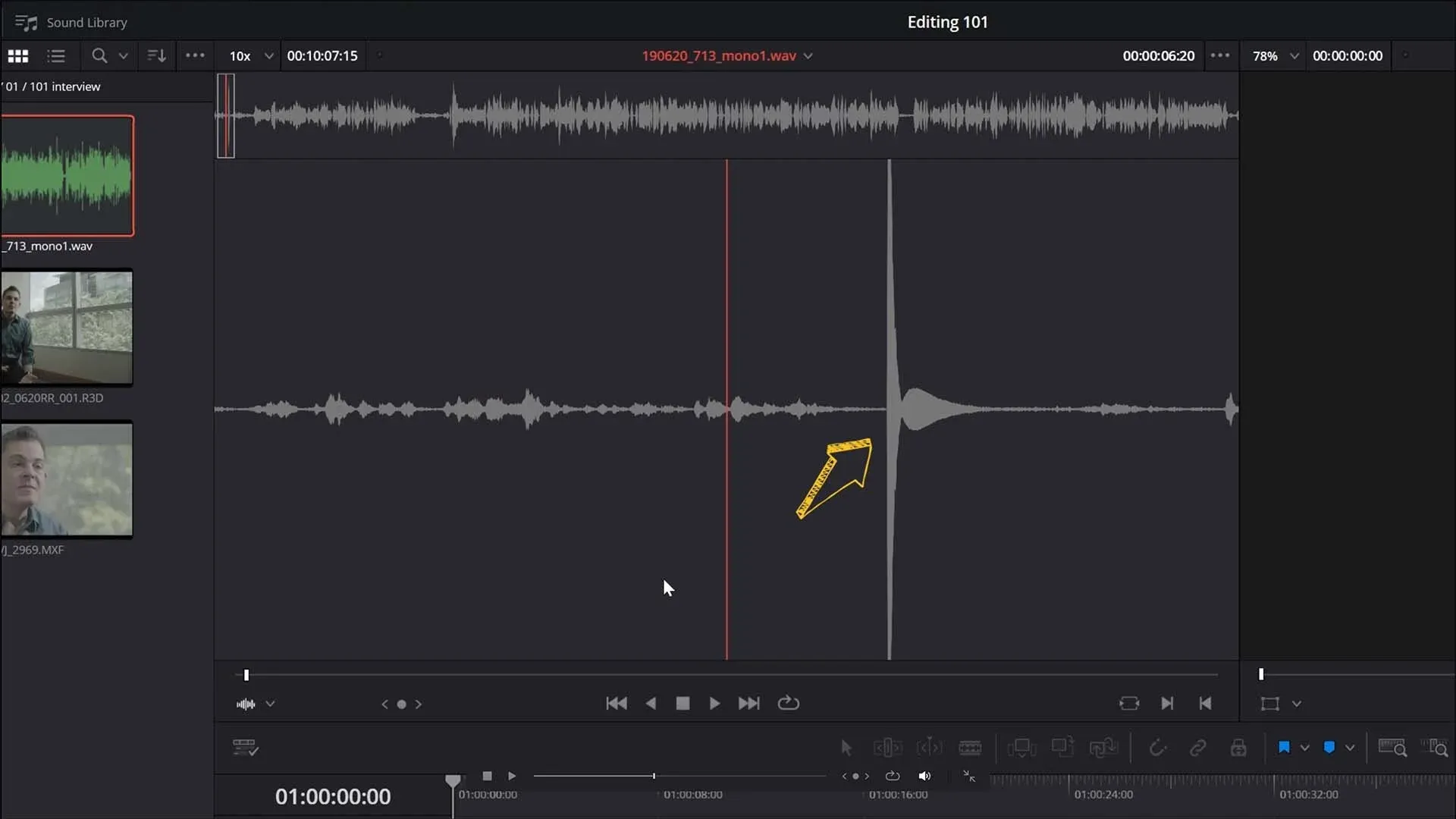Open media pool search magnifier
Image resolution: width=1456 pixels, height=819 pixels.
coord(99,56)
